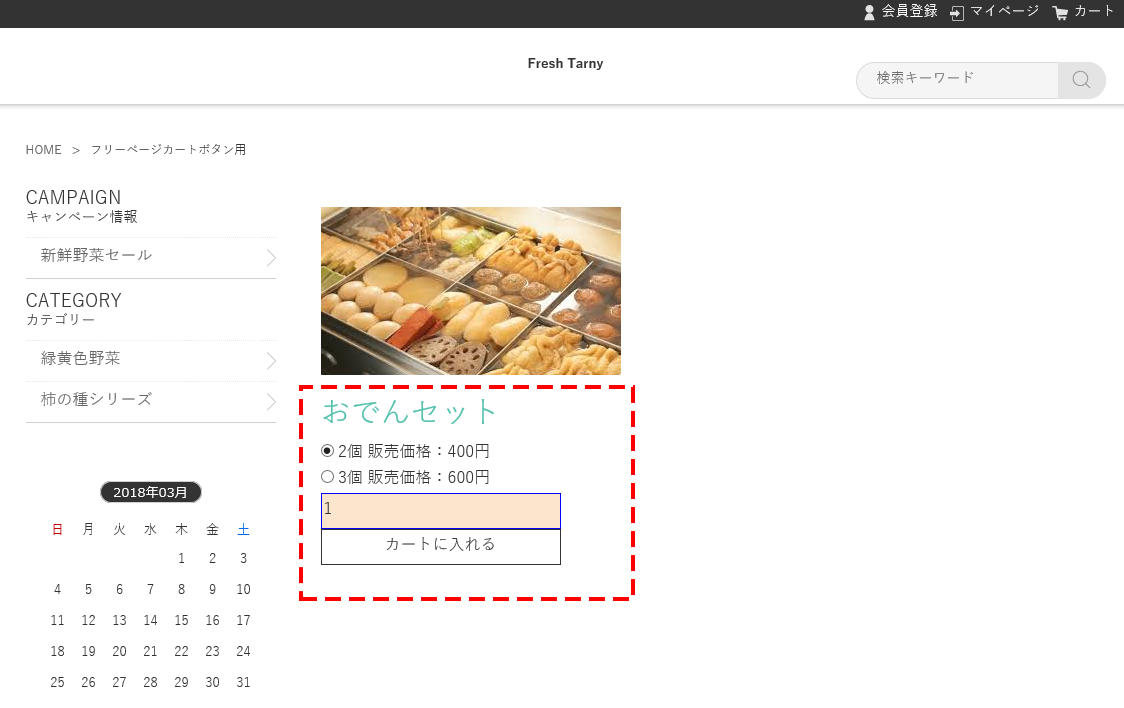Select the 2個 400円 radio option
The width and height of the screenshot is (1124, 708).
point(328,451)
